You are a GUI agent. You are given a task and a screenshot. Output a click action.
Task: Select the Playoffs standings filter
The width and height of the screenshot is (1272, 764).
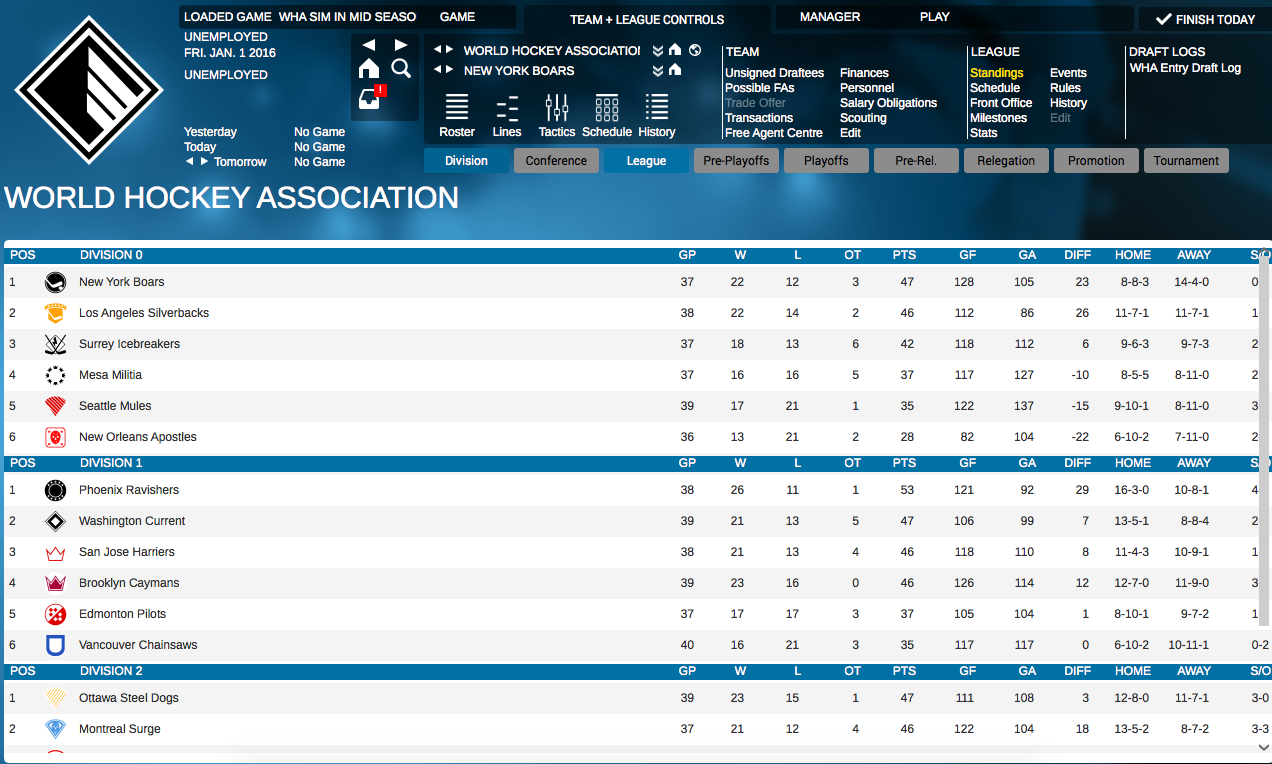825,160
